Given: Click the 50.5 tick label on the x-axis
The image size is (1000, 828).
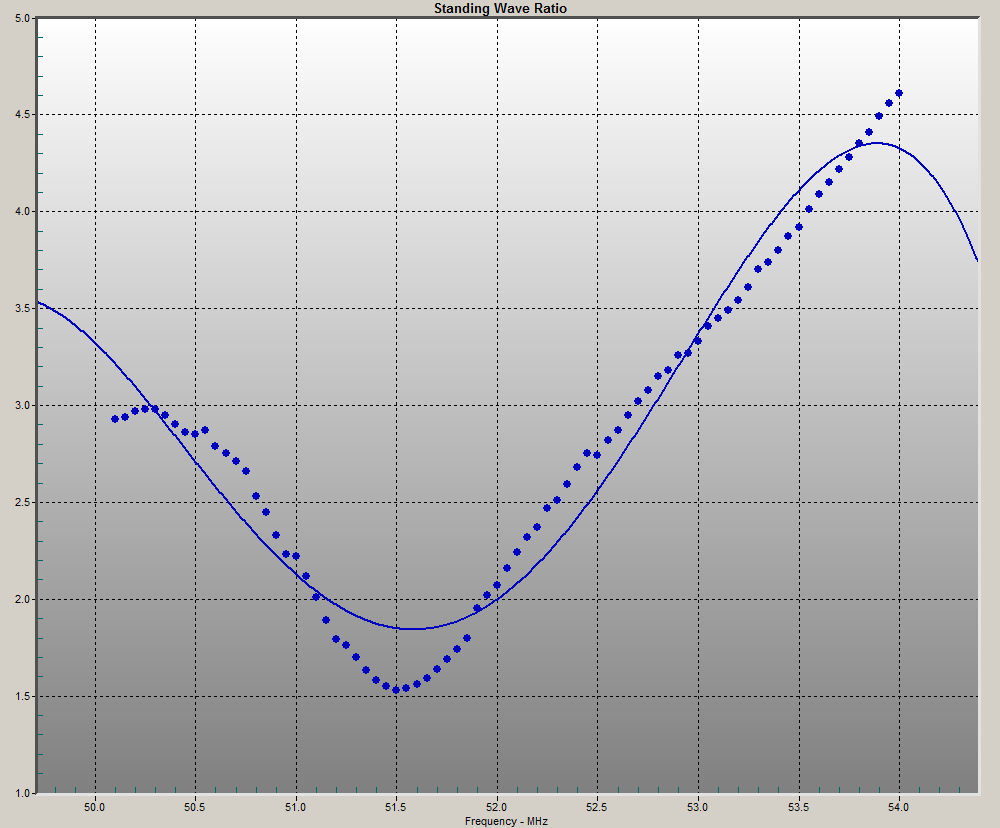Looking at the screenshot, I should (x=195, y=805).
